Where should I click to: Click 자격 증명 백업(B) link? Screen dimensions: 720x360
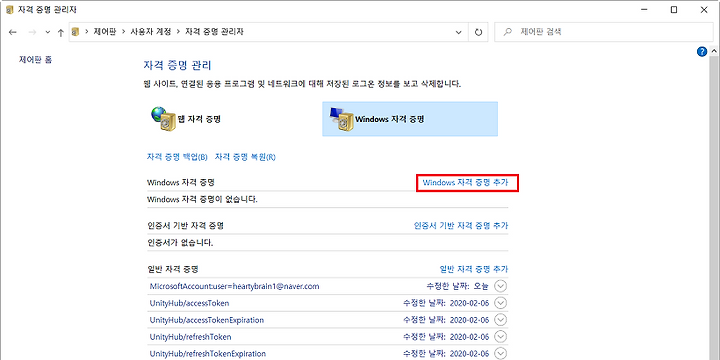pos(177,157)
